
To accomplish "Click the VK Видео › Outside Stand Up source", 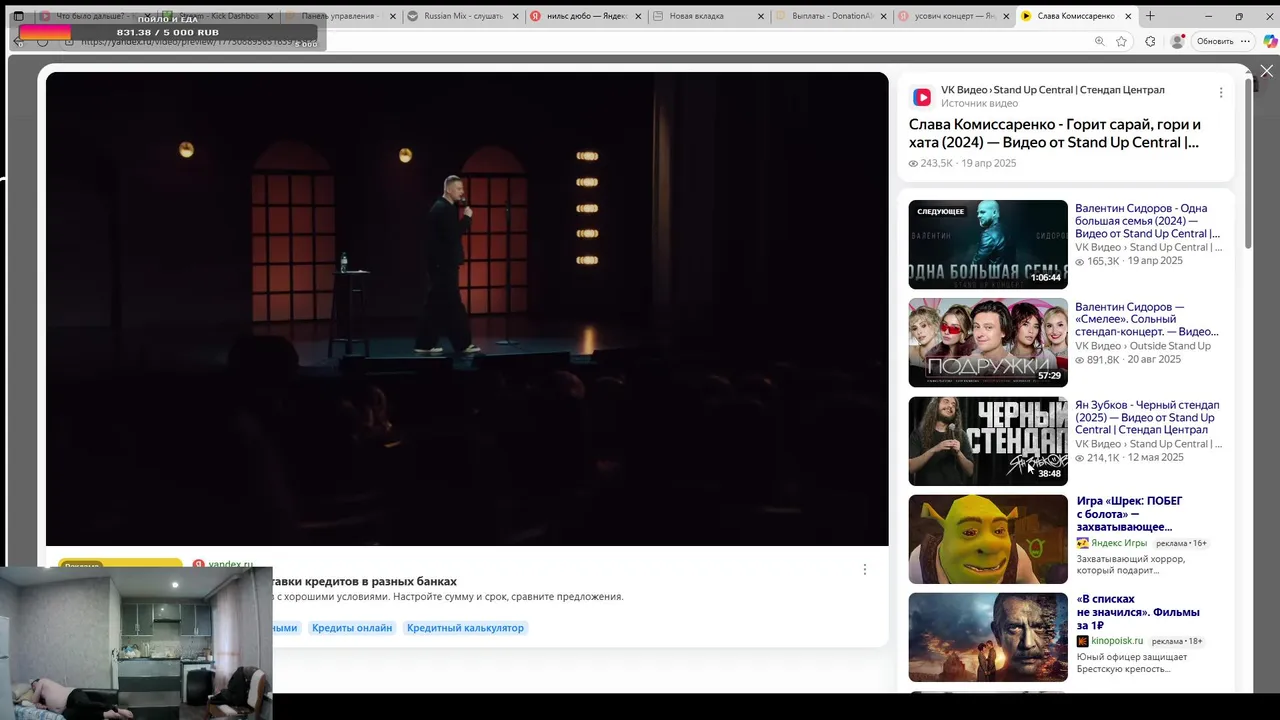I will tap(1143, 346).
